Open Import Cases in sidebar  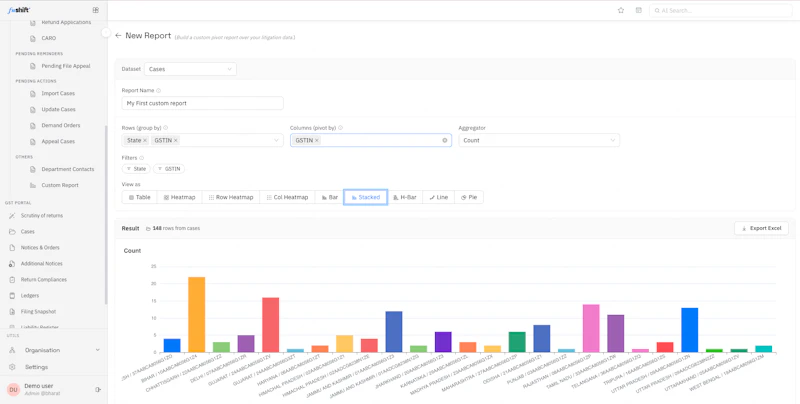(x=58, y=93)
